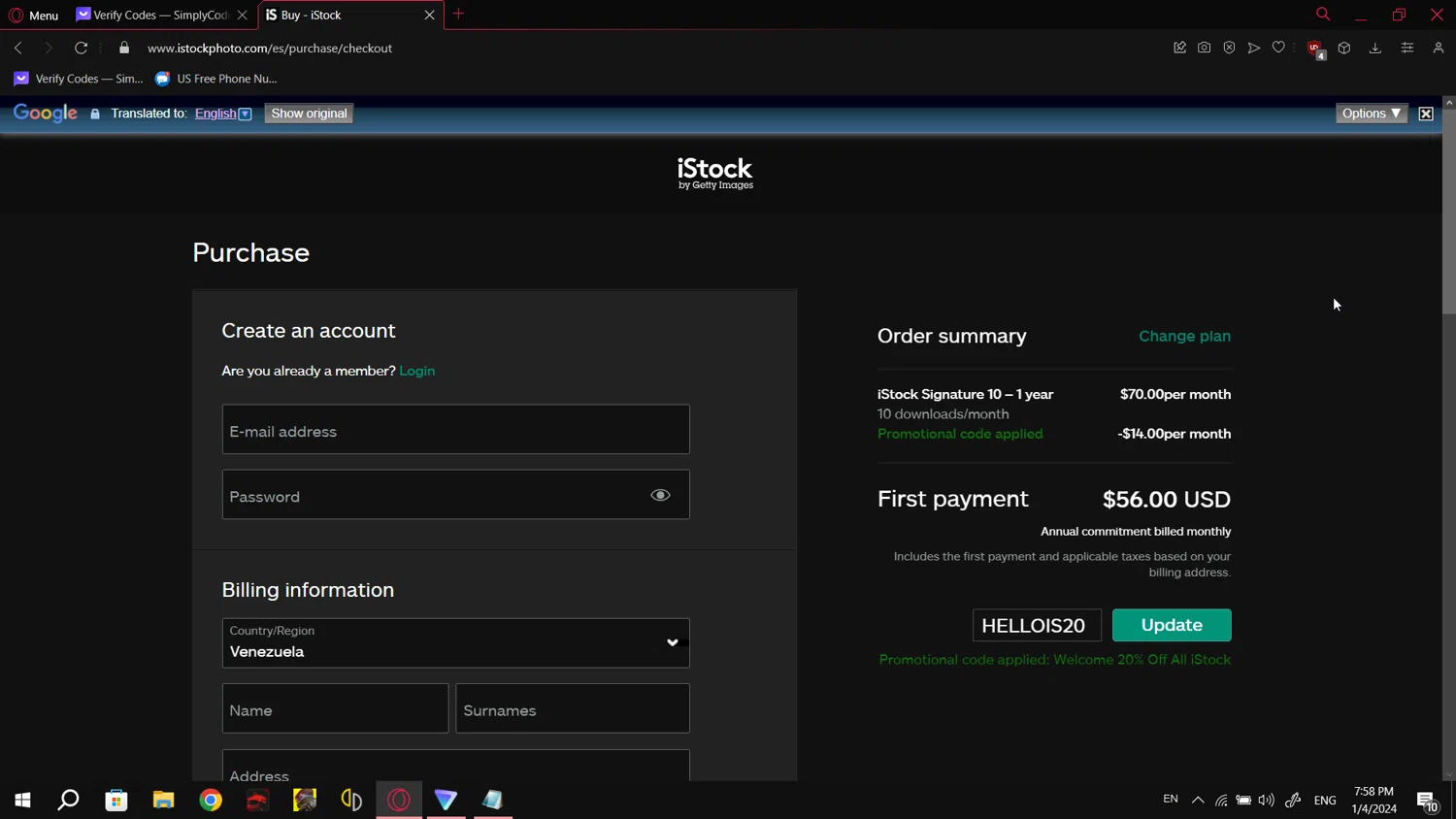Close the Buy - iStock tab
This screenshot has height=819, width=1456.
click(x=429, y=15)
